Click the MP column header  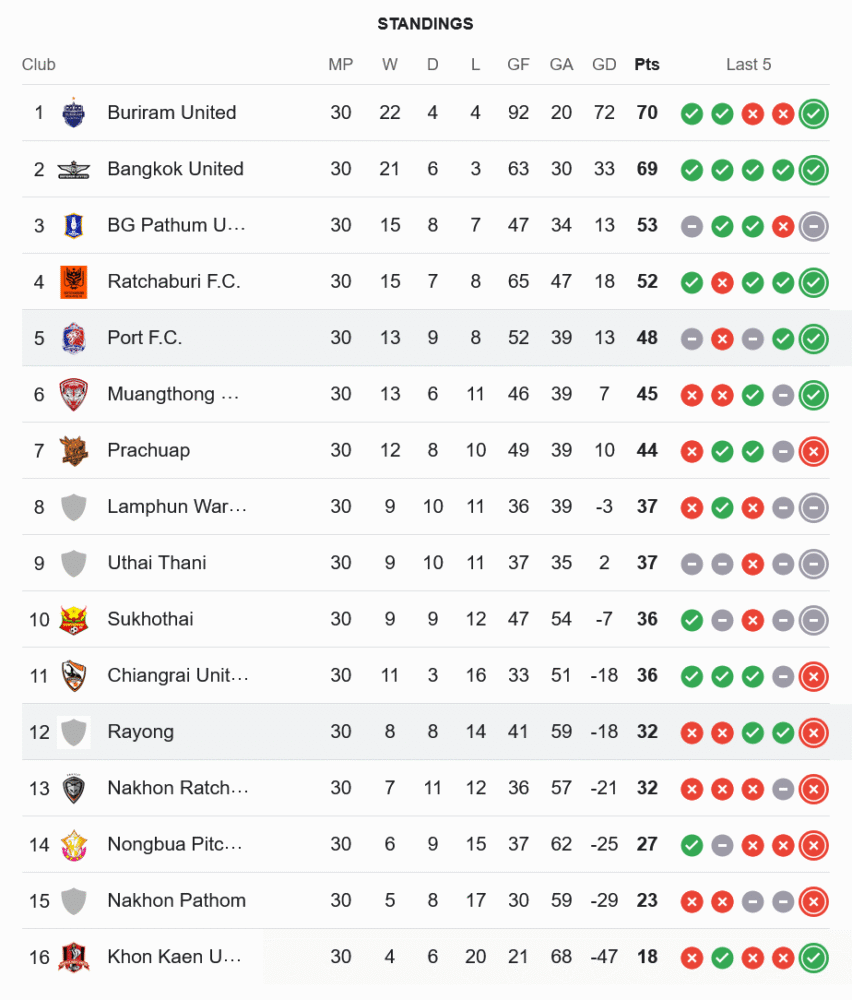pos(341,65)
